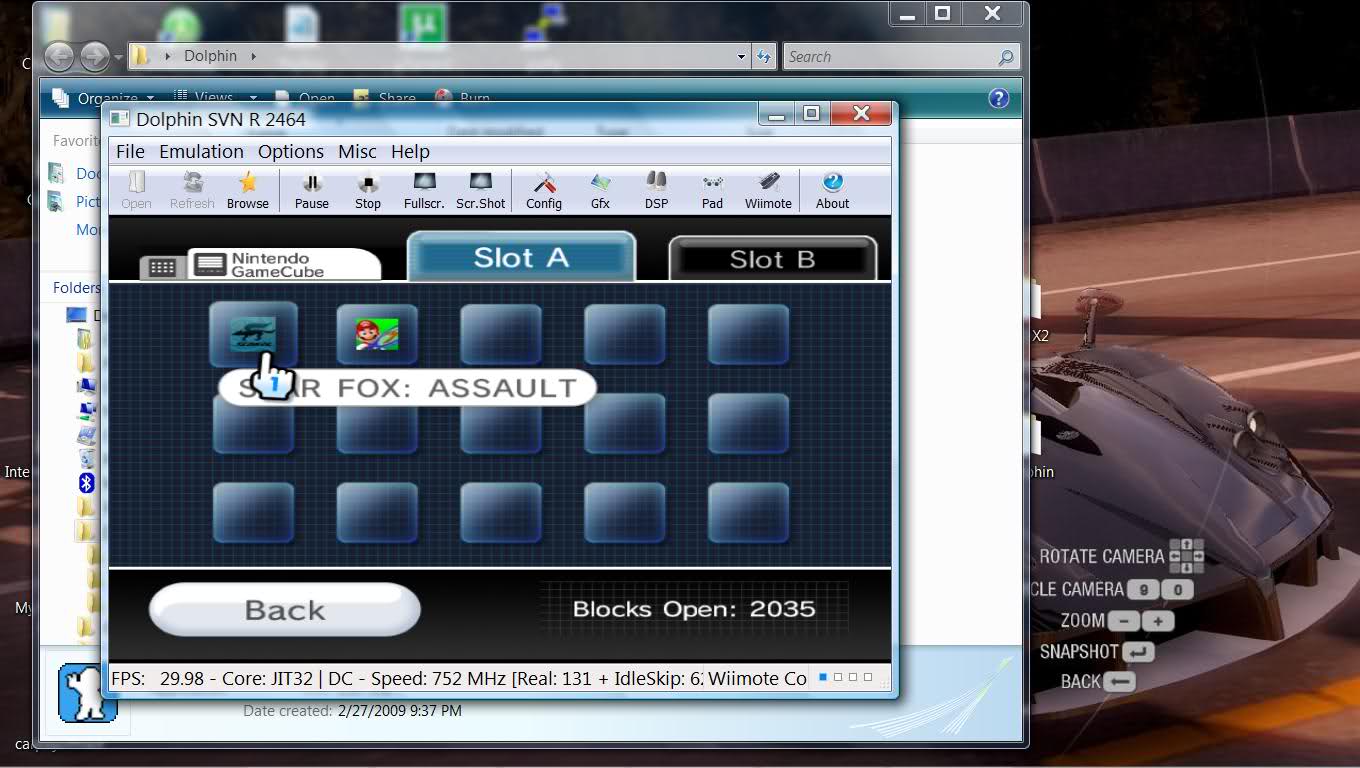
Task: Click the Blocks Open: 2035 text
Action: click(x=694, y=609)
